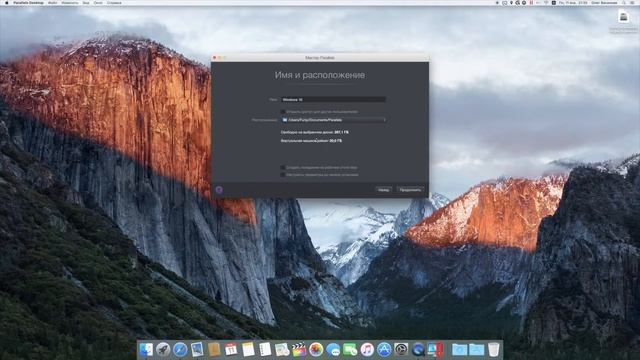Image resolution: width=640 pixels, height=360 pixels.
Task: Click the purple help icon in wizard
Action: [219, 190]
